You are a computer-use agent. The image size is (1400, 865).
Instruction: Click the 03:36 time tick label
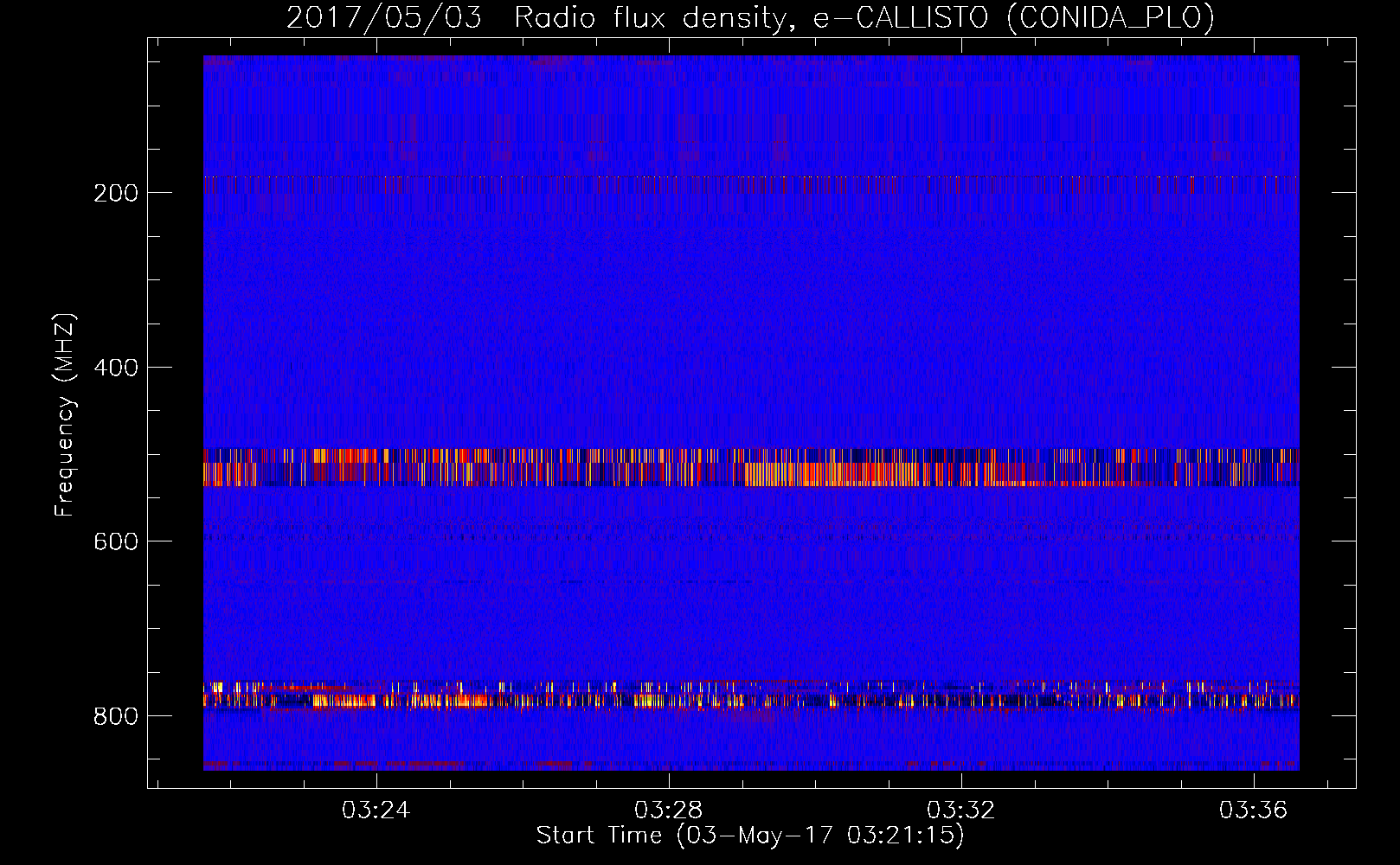point(1253,810)
